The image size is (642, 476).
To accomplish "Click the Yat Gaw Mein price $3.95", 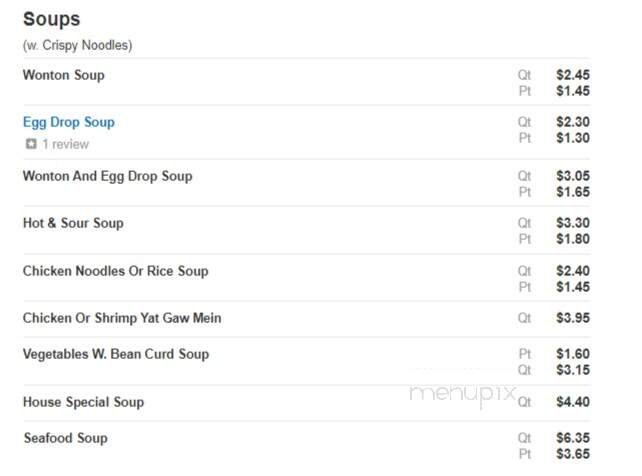I will [x=573, y=318].
